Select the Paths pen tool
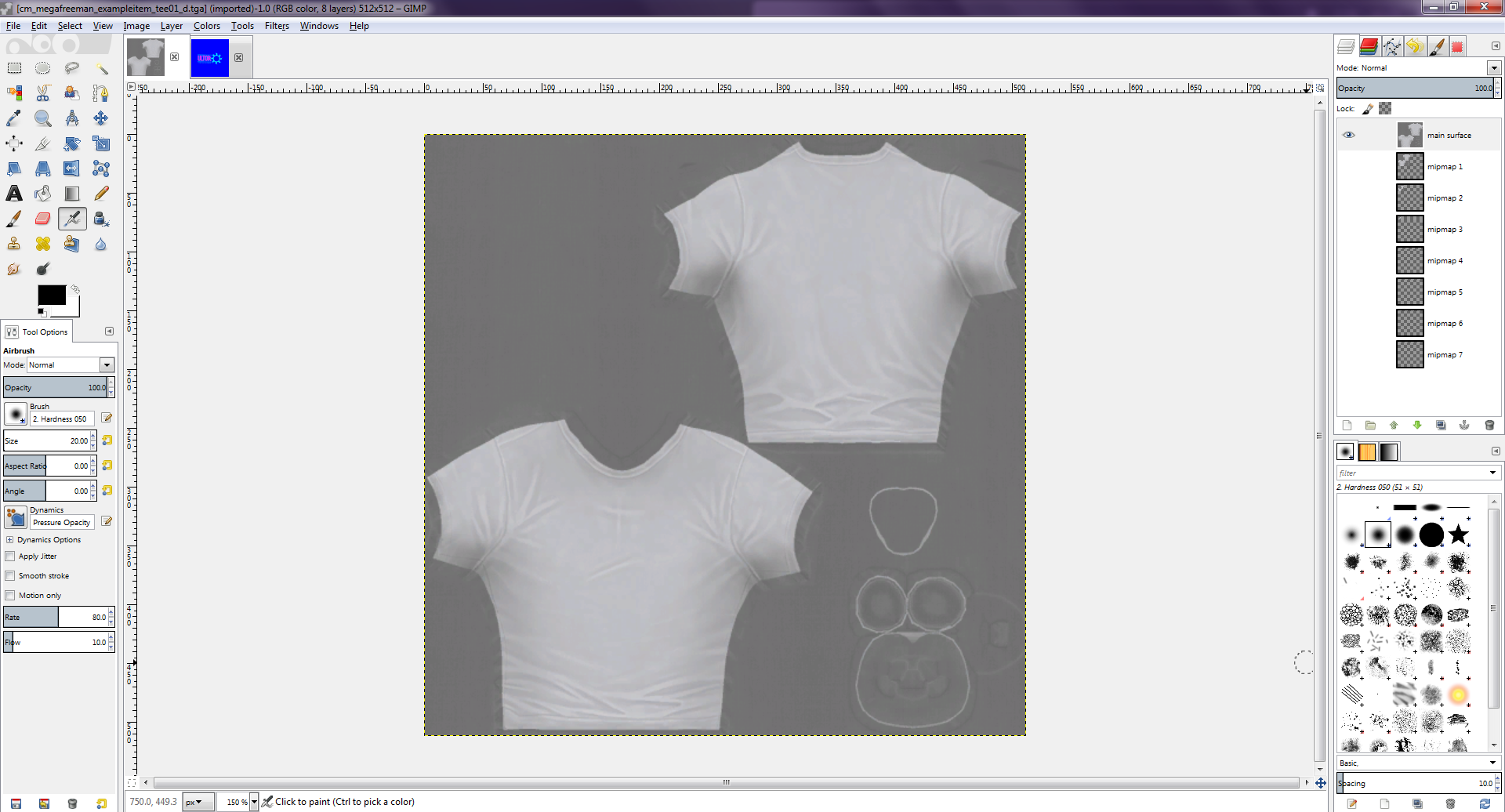The height and width of the screenshot is (812, 1505). (x=101, y=93)
